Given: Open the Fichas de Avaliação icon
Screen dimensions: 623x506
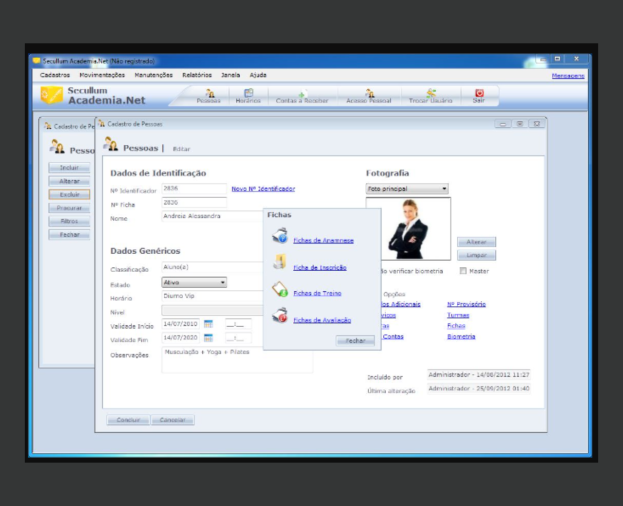Looking at the screenshot, I should point(280,315).
